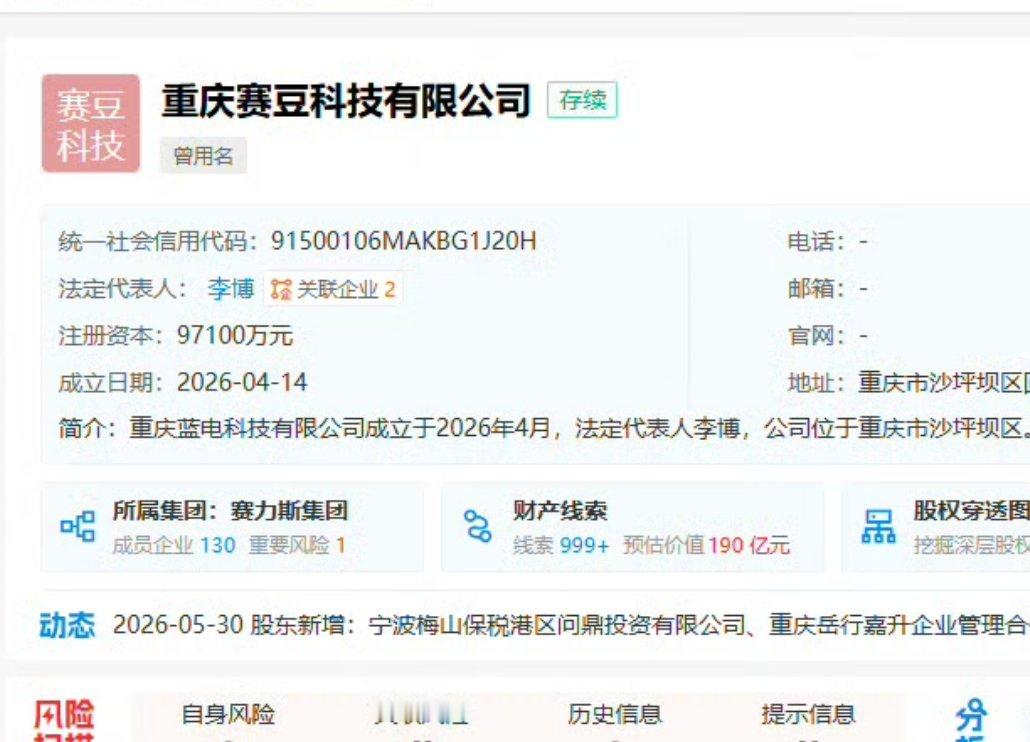Click establishment date 2026-04-14
1030x742 pixels.
point(242,383)
